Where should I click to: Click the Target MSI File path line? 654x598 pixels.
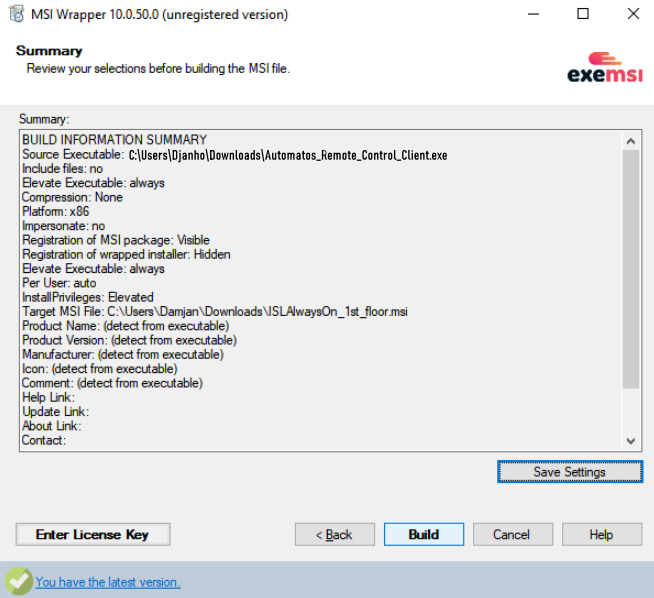click(215, 312)
